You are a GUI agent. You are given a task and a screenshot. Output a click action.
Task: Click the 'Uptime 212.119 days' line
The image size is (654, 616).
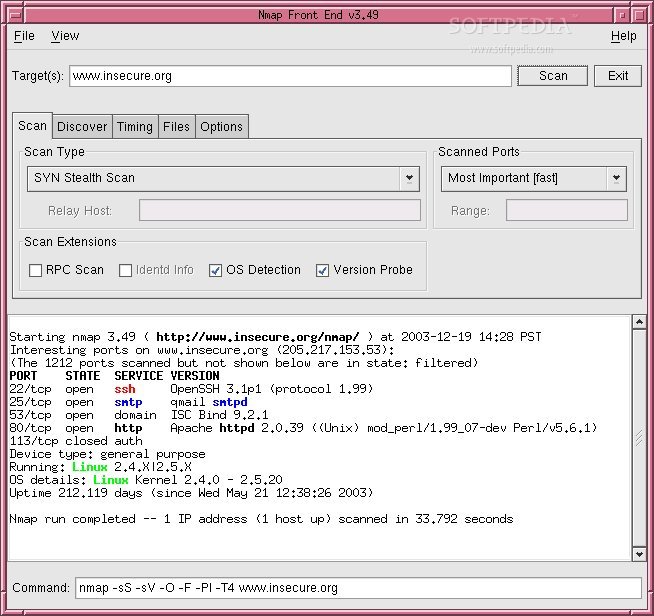pyautogui.click(x=191, y=493)
